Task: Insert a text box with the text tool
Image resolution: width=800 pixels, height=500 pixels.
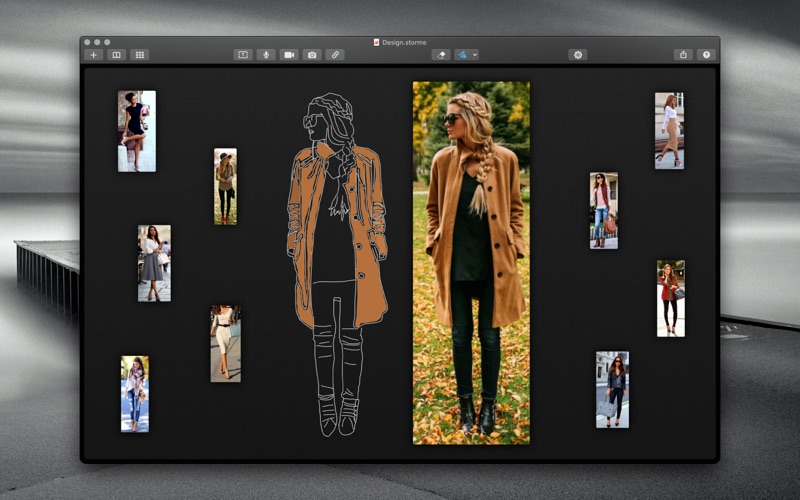Action: (x=243, y=55)
